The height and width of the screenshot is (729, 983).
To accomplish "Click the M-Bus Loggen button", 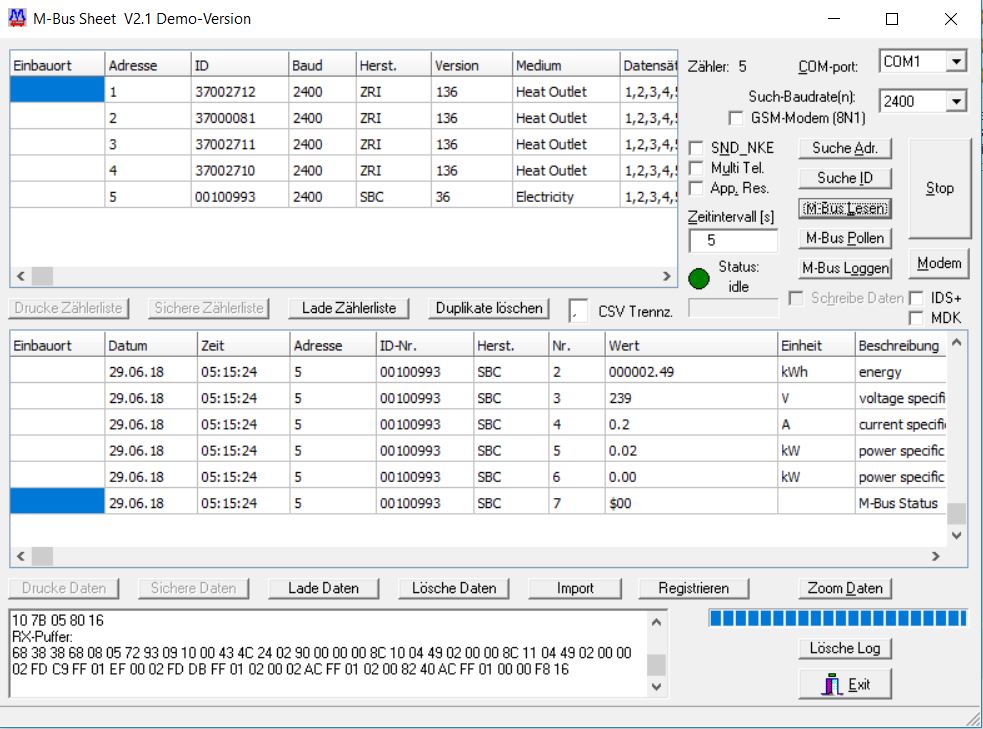I will pyautogui.click(x=844, y=268).
